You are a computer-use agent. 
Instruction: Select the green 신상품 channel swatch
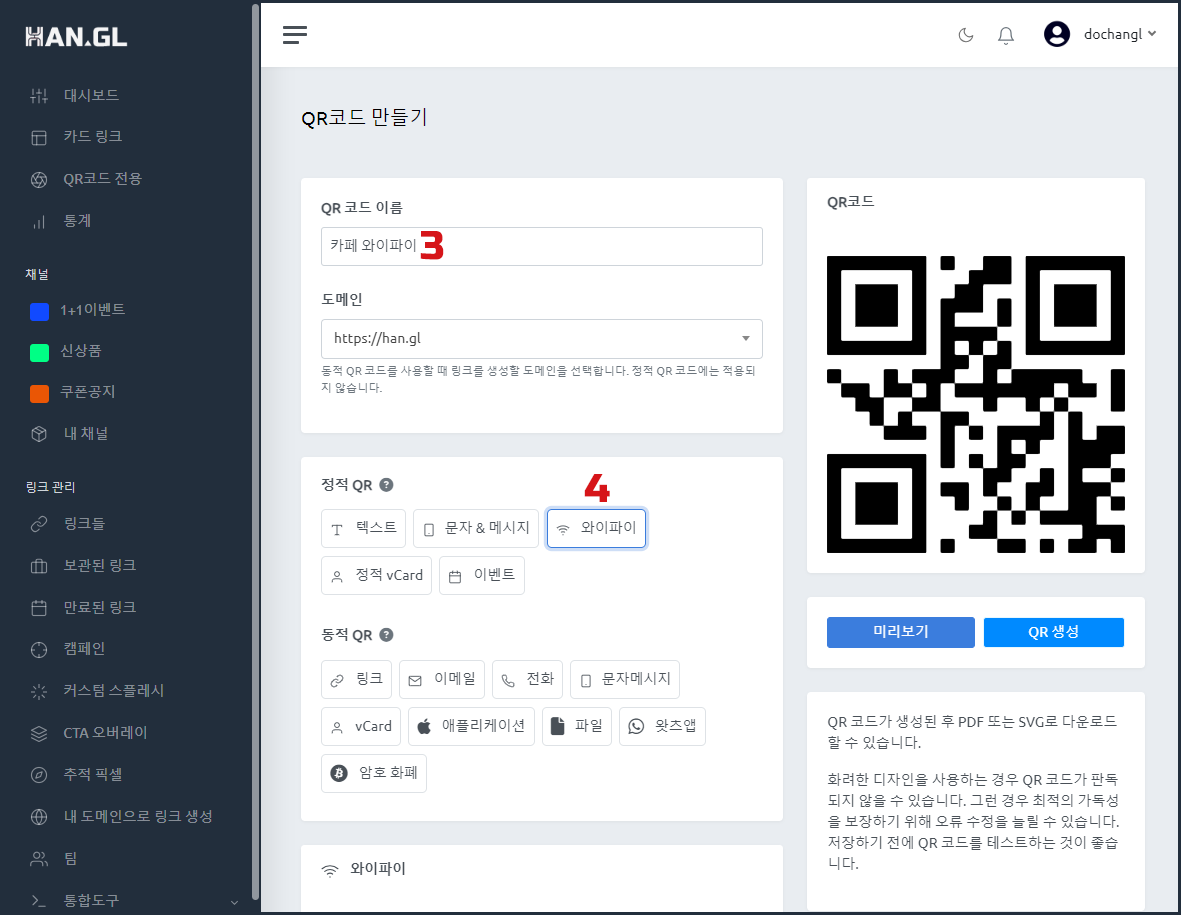(x=39, y=352)
